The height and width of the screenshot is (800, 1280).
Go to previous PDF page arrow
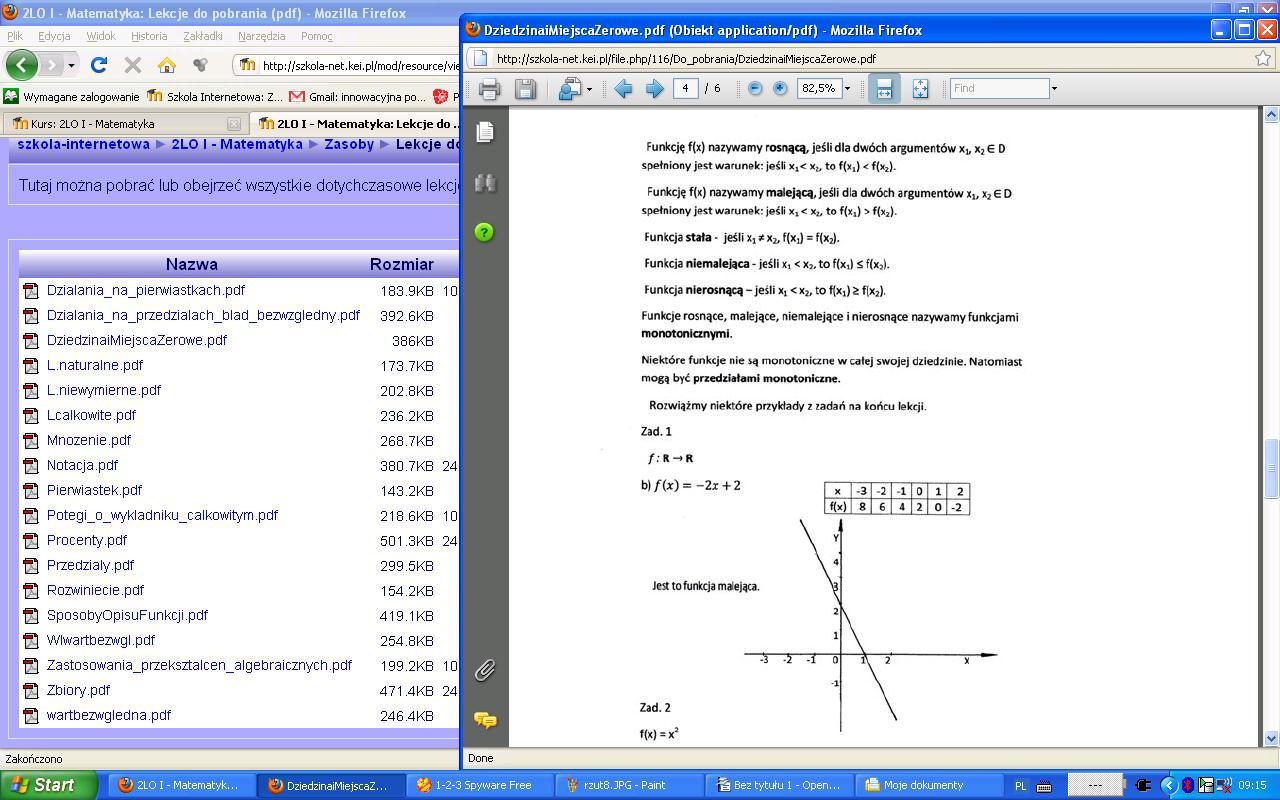pos(623,89)
